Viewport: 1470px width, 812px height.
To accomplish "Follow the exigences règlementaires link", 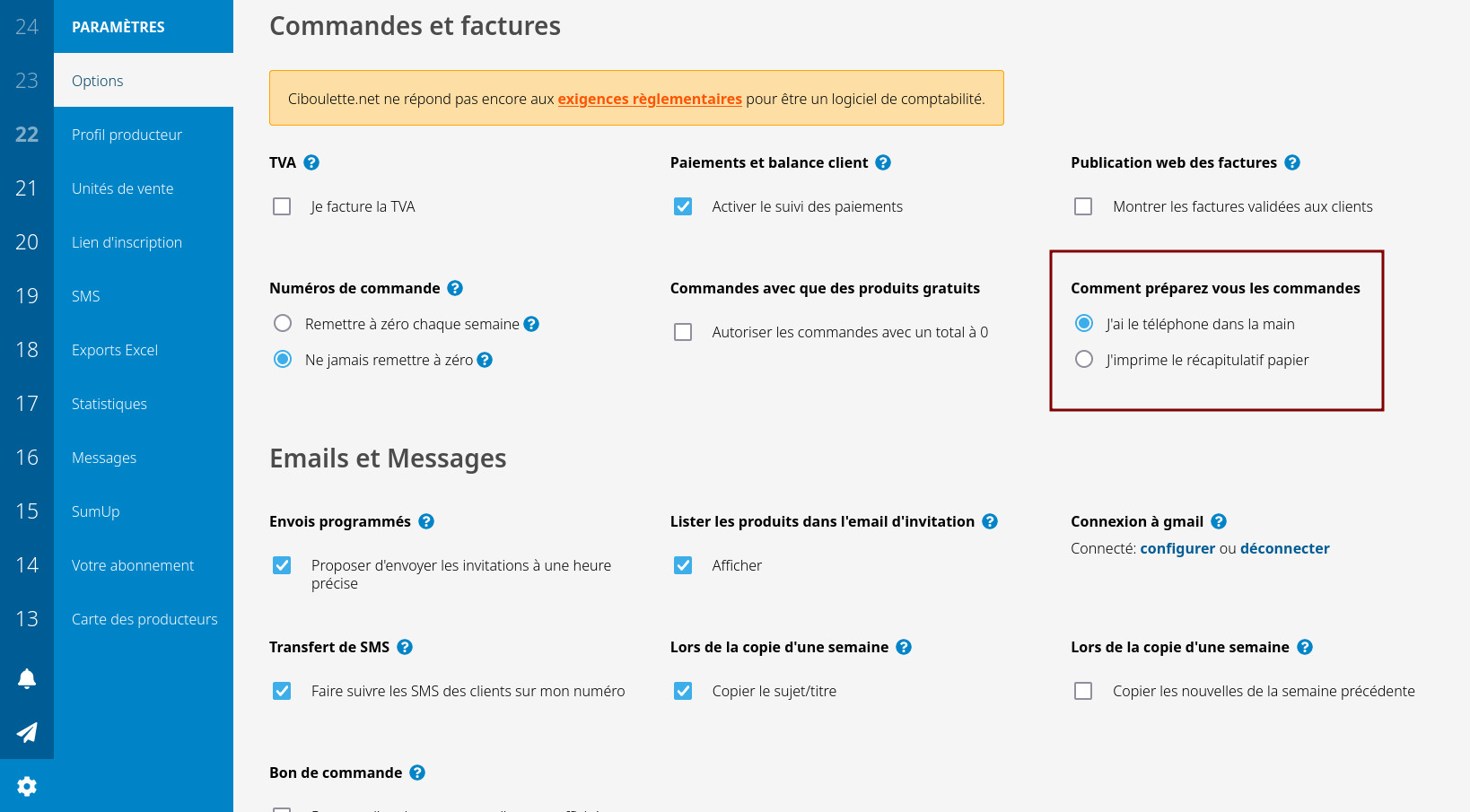I will coord(650,99).
